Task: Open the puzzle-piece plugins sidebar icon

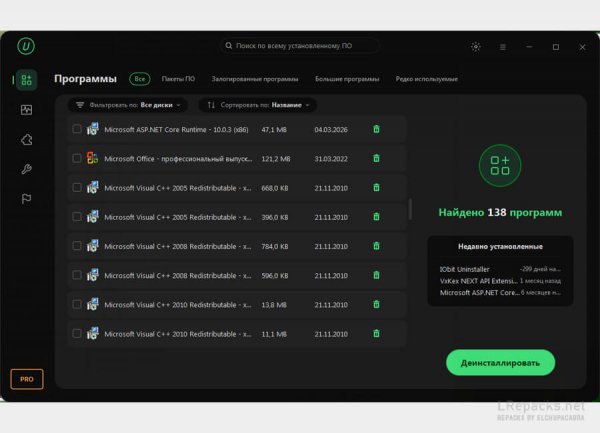Action: coord(26,140)
